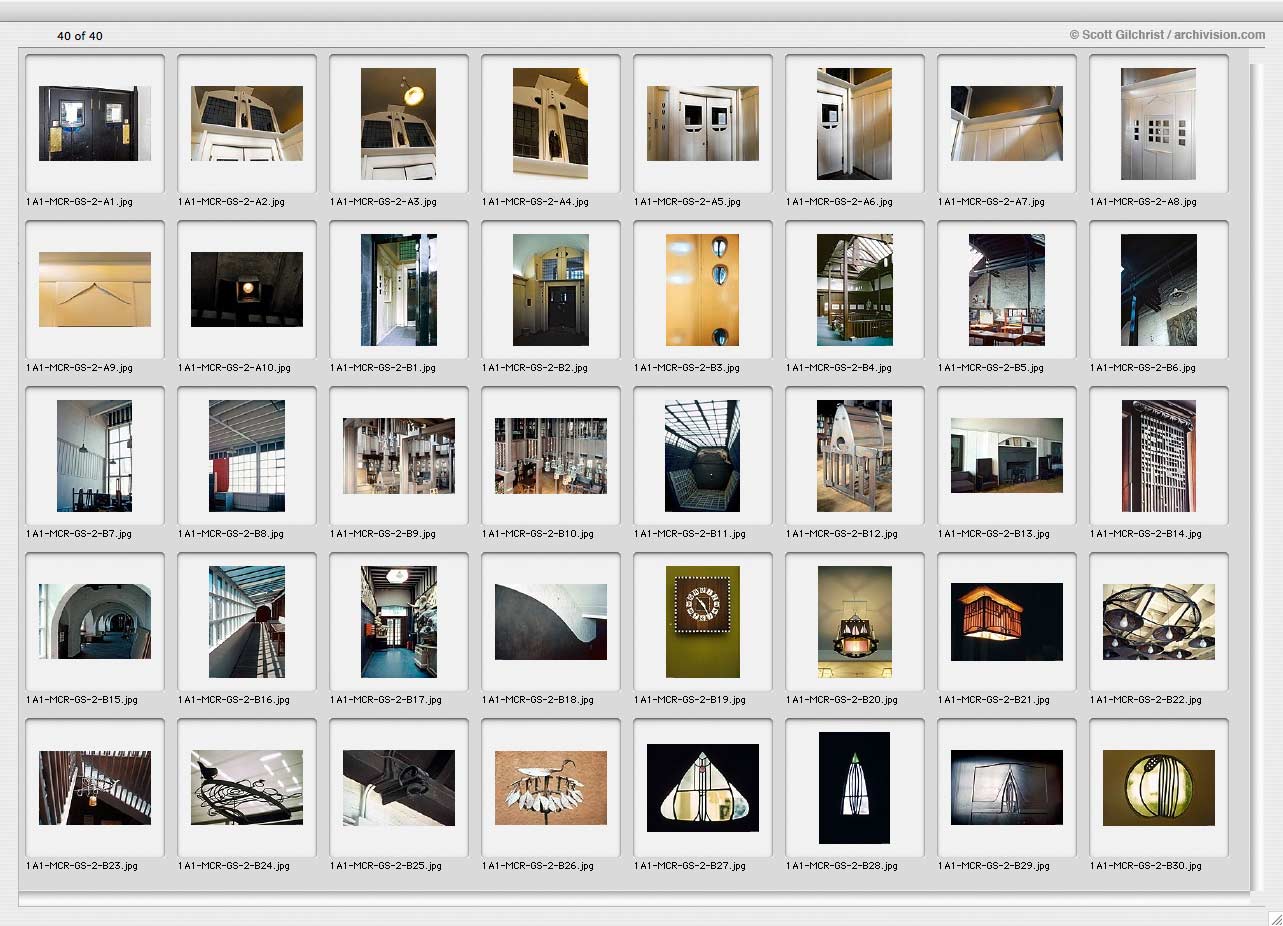The width and height of the screenshot is (1283, 926).
Task: Select thumbnail 1A1-MCR-GS-2-B5.jpg
Action: pos(1007,290)
